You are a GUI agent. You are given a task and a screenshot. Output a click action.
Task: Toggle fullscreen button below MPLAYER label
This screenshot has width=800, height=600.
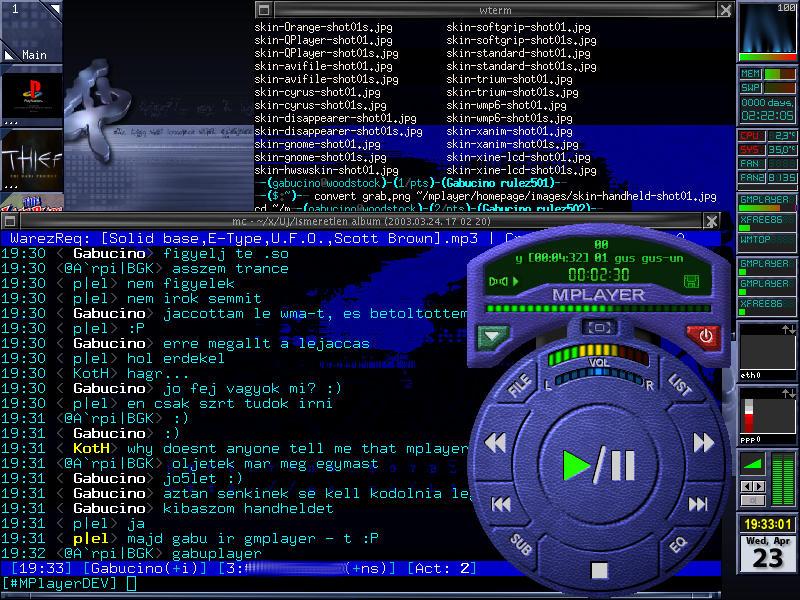point(599,328)
